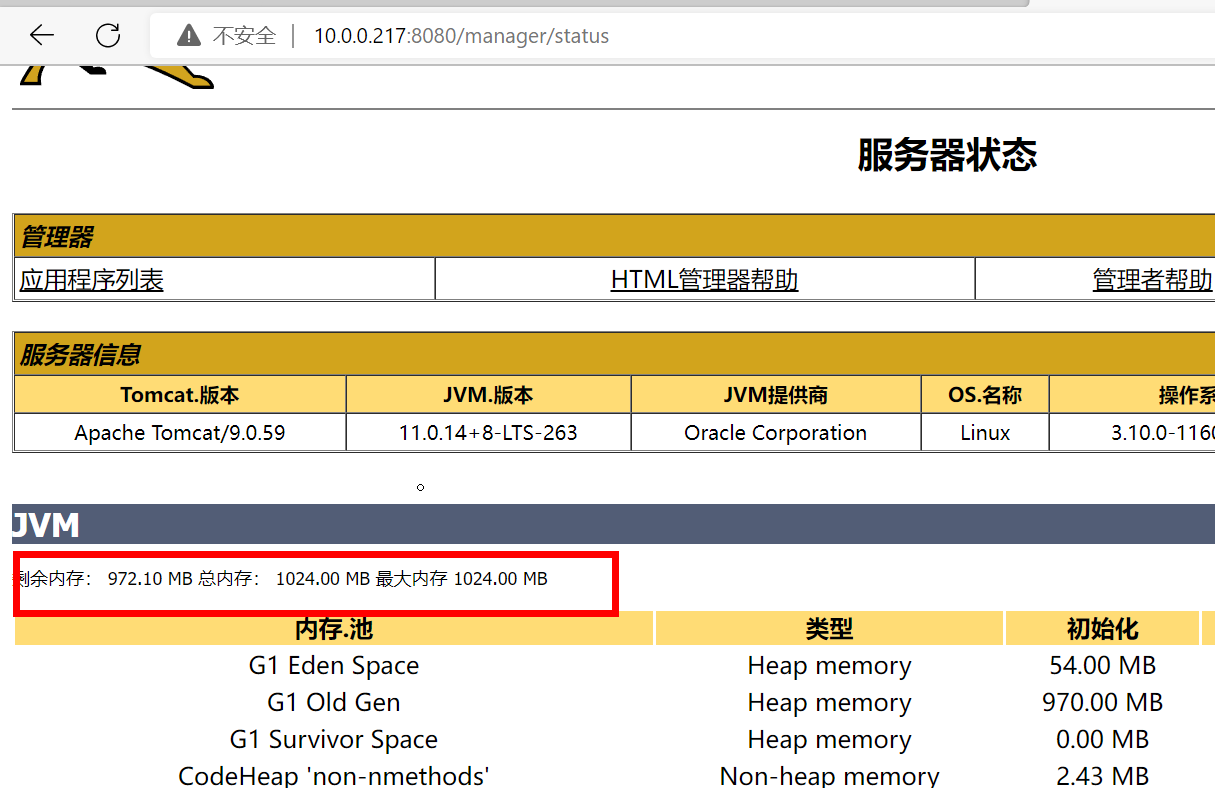
Task: Click the not-secure warning triangle icon
Action: point(188,36)
